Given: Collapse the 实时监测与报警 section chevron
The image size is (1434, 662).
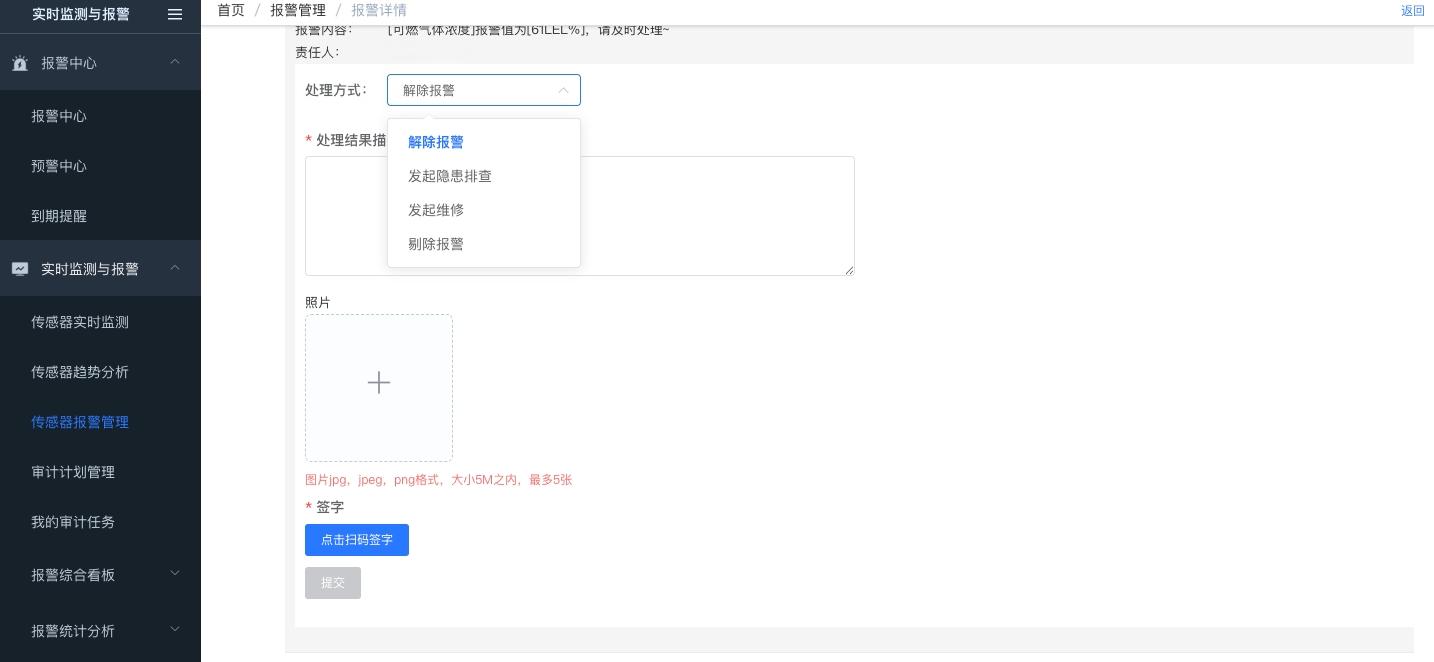Looking at the screenshot, I should point(175,268).
